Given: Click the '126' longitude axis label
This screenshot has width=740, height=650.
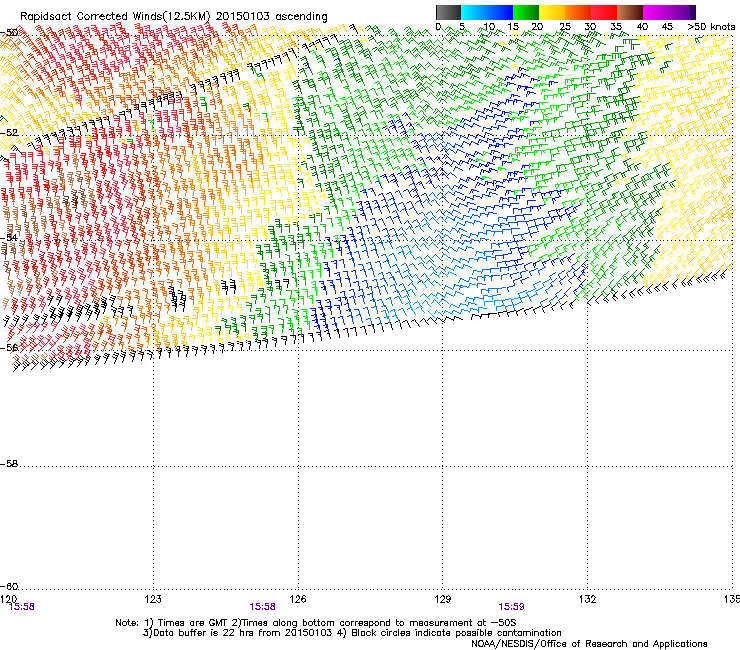Looking at the screenshot, I should [298, 599].
